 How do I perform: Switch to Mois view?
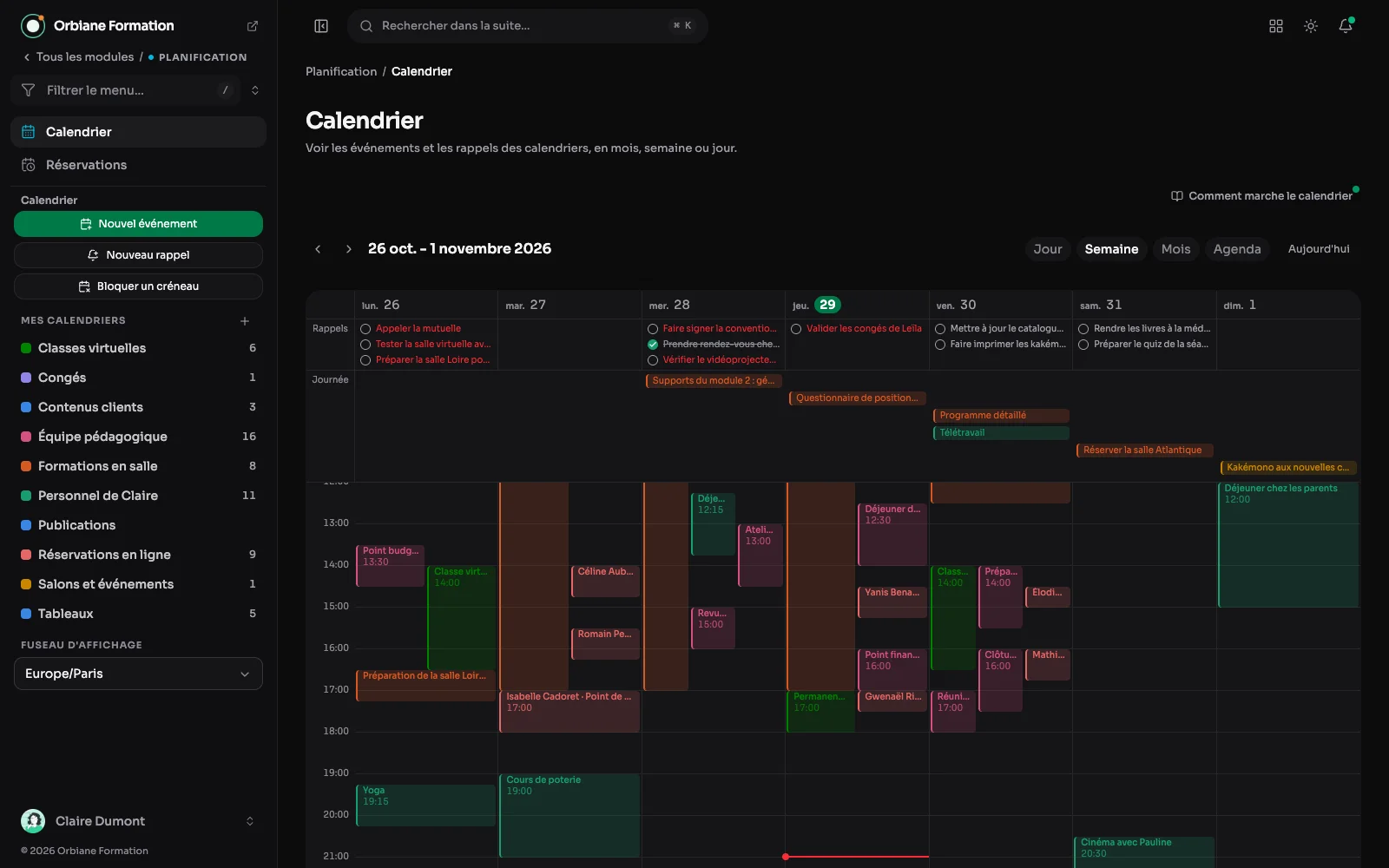(1176, 249)
